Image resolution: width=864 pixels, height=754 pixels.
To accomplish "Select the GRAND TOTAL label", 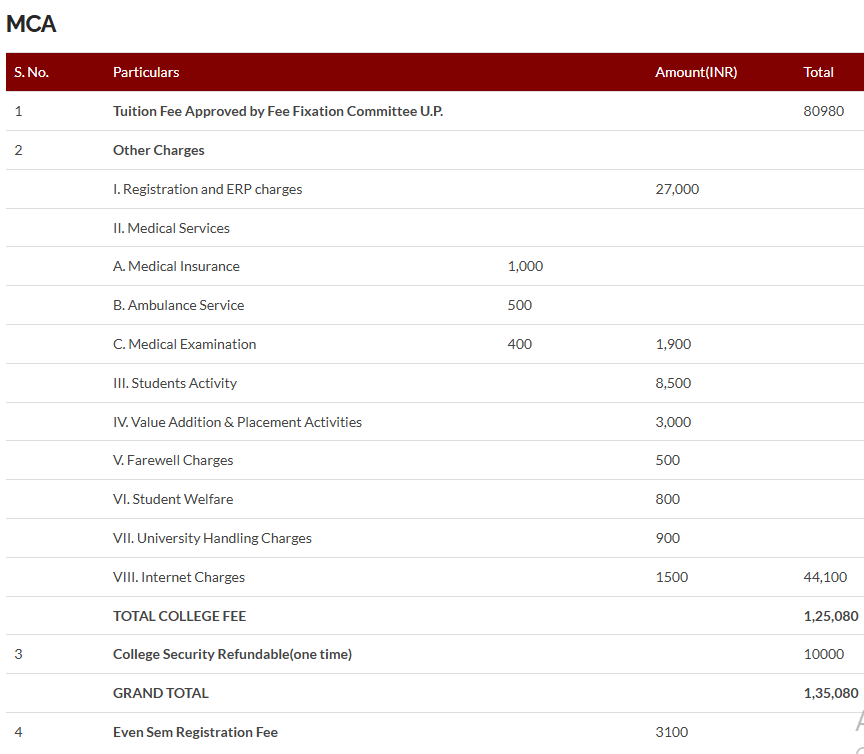I will (x=161, y=693).
